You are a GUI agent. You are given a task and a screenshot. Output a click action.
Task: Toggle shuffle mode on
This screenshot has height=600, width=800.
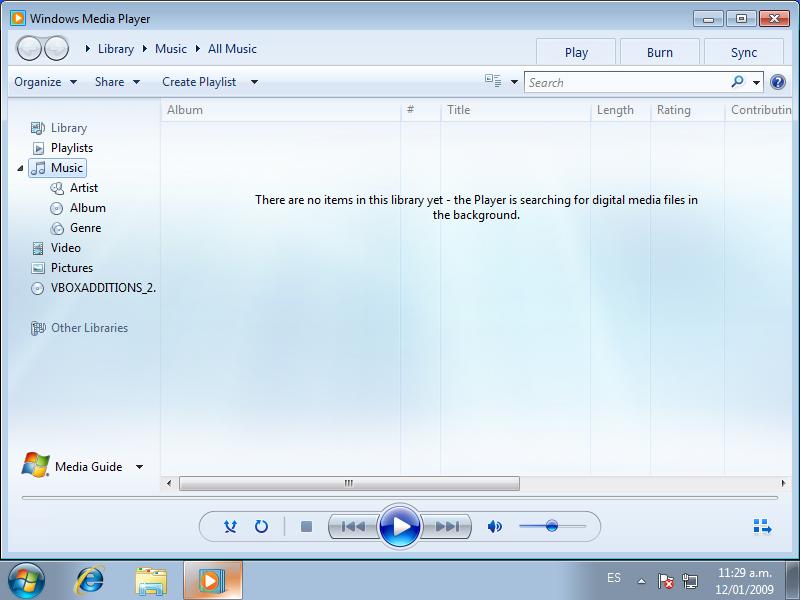click(230, 526)
